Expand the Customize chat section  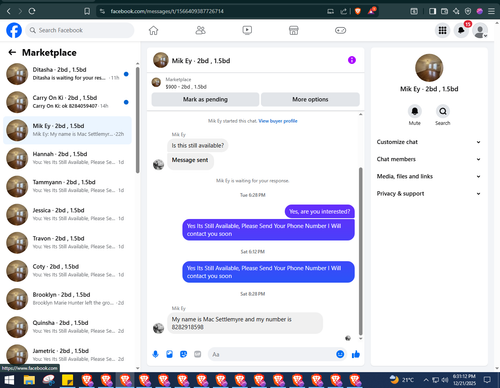429,142
